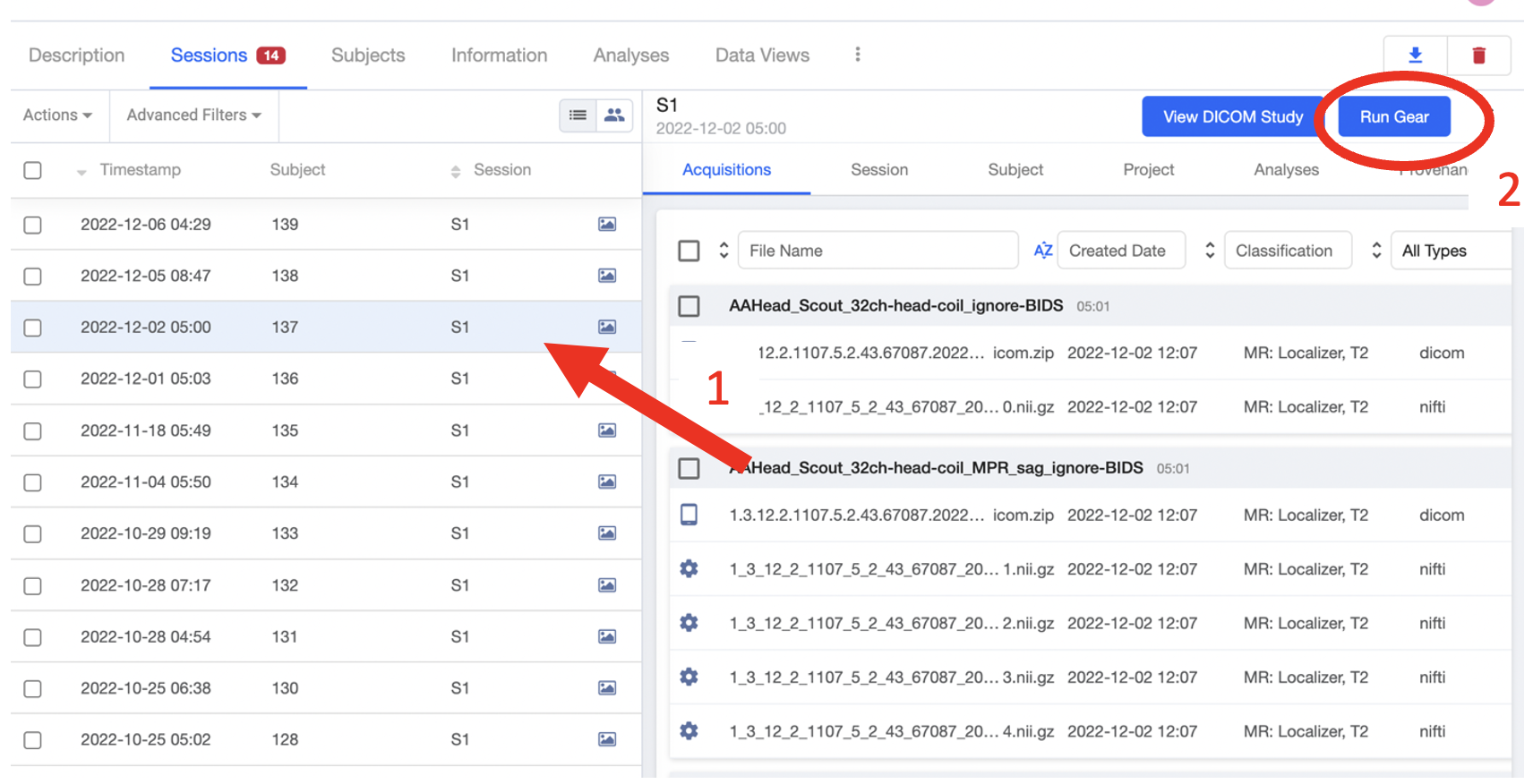Open the three-dot more tabs menu
The image size is (1533, 784).
click(x=857, y=55)
